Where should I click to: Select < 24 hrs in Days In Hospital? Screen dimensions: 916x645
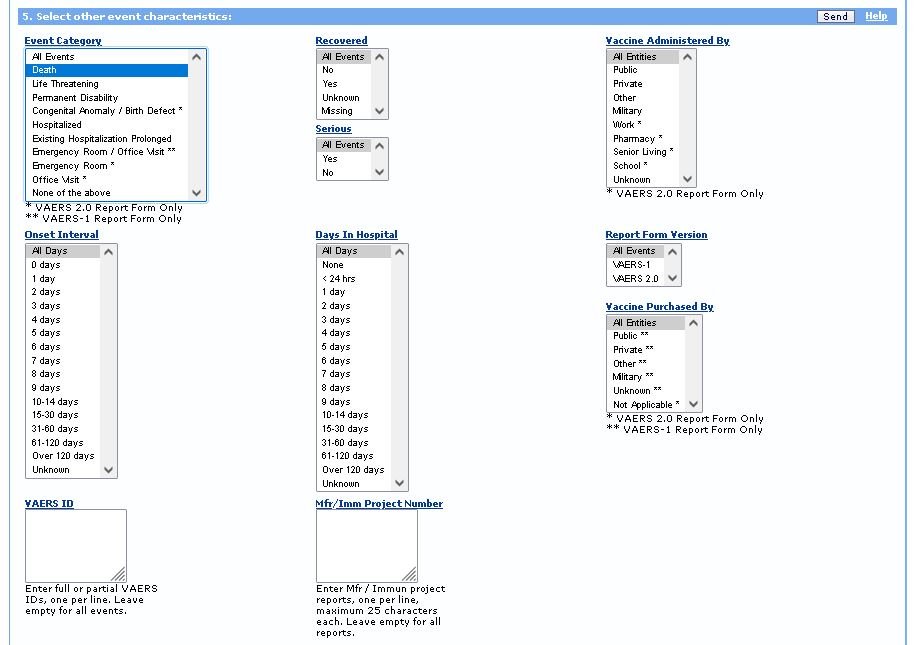tap(354, 279)
